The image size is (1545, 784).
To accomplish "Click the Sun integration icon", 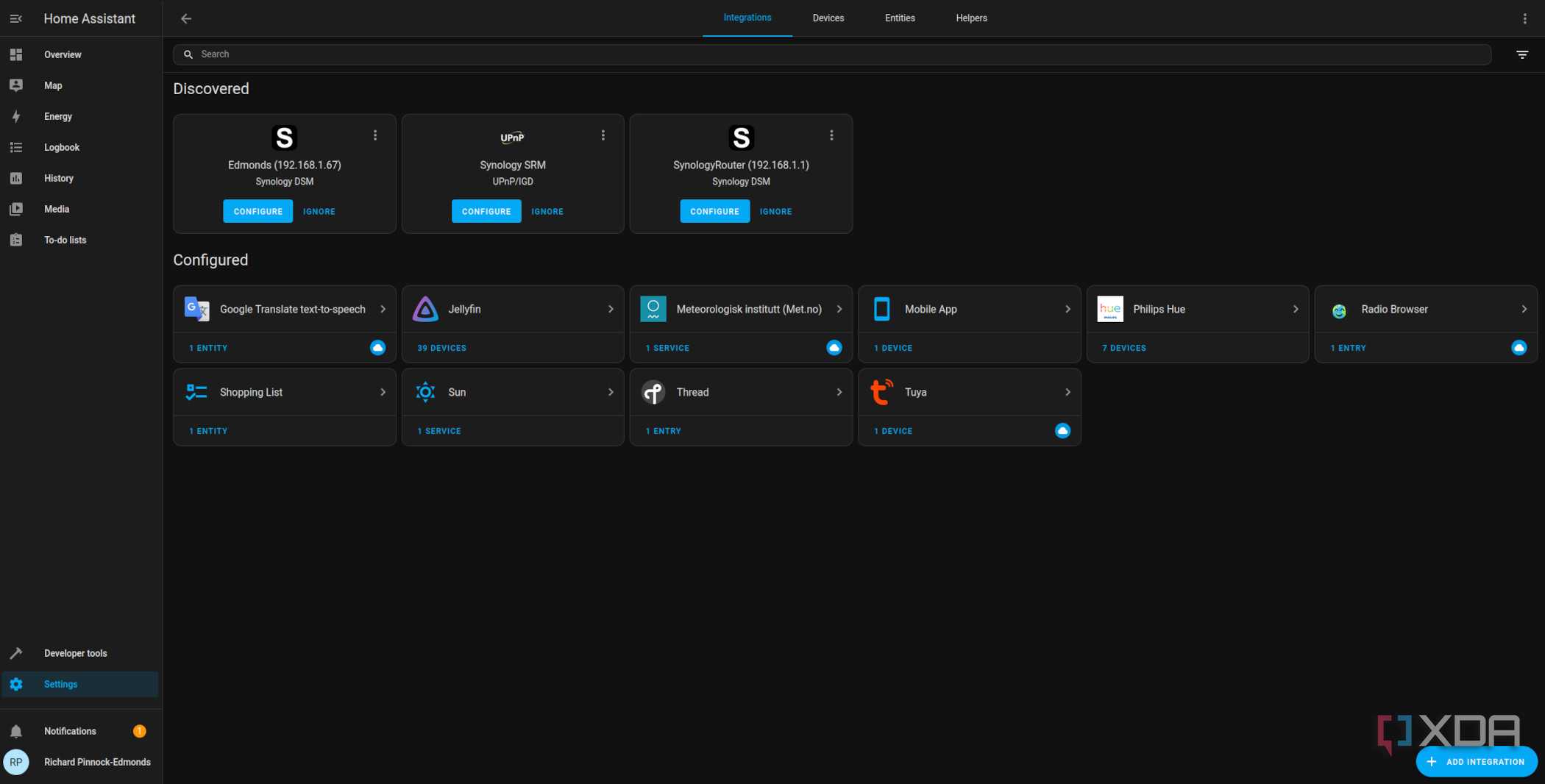I will pyautogui.click(x=425, y=392).
